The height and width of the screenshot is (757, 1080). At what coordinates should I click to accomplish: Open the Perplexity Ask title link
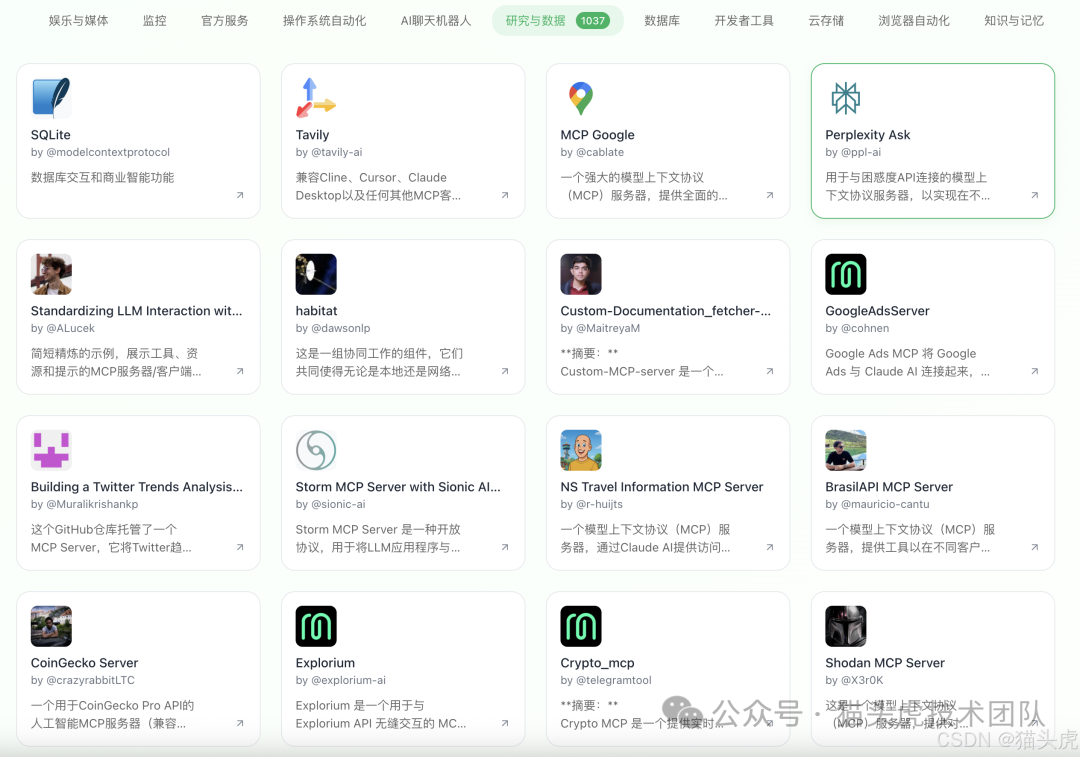[868, 135]
